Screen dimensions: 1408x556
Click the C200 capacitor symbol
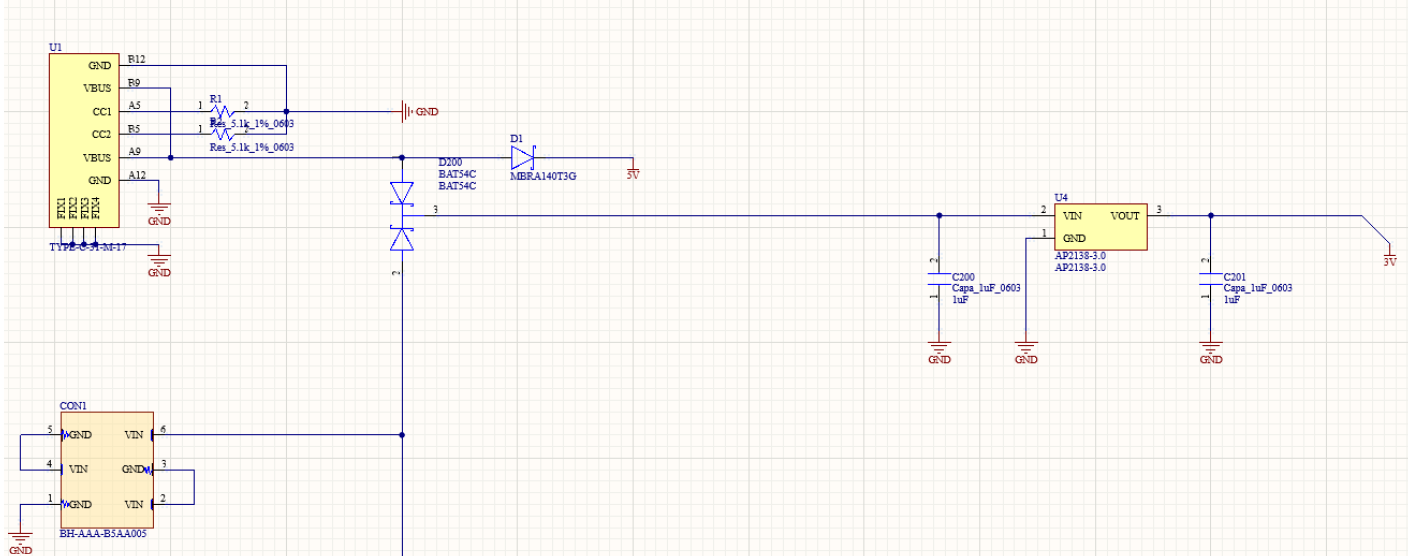[938, 283]
